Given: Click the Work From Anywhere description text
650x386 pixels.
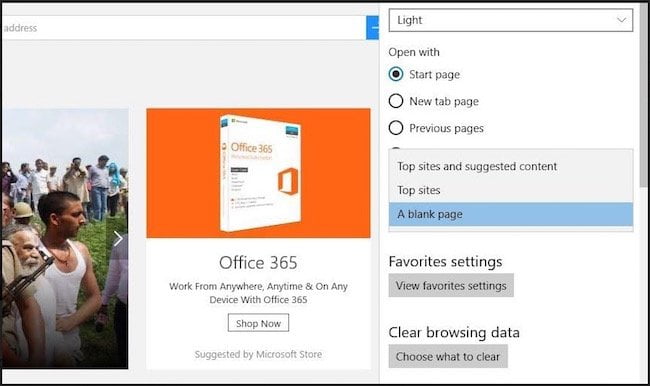Looking at the screenshot, I should pos(258,293).
